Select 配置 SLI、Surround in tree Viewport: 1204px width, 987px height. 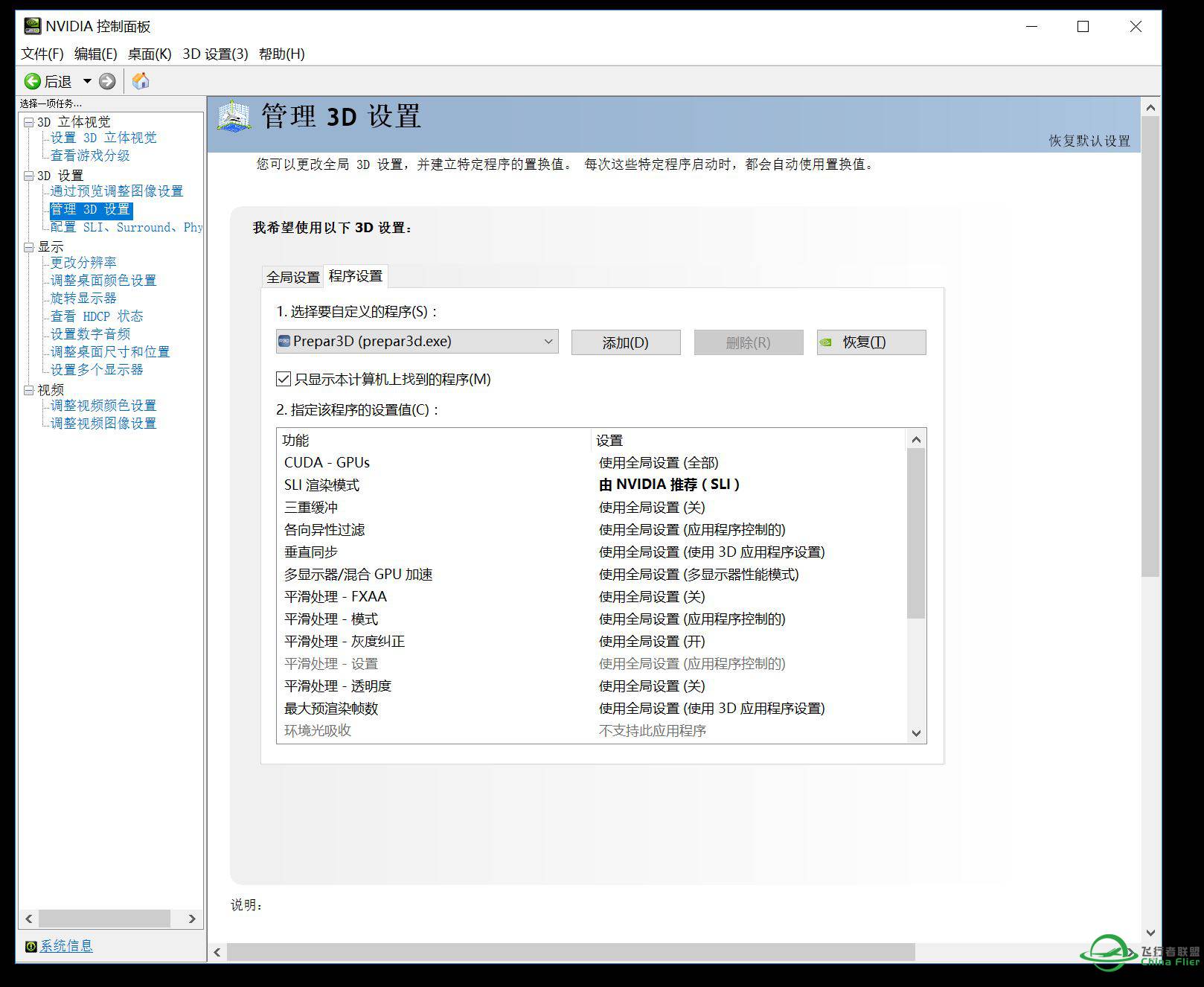[127, 227]
